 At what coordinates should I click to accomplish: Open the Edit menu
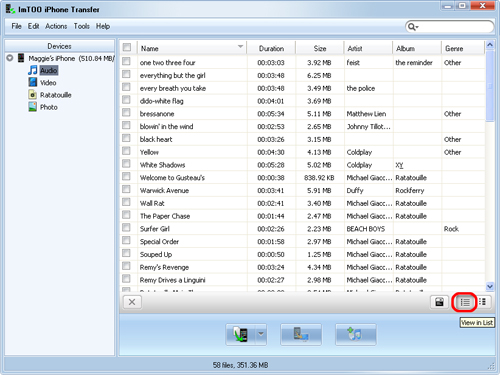(x=33, y=26)
